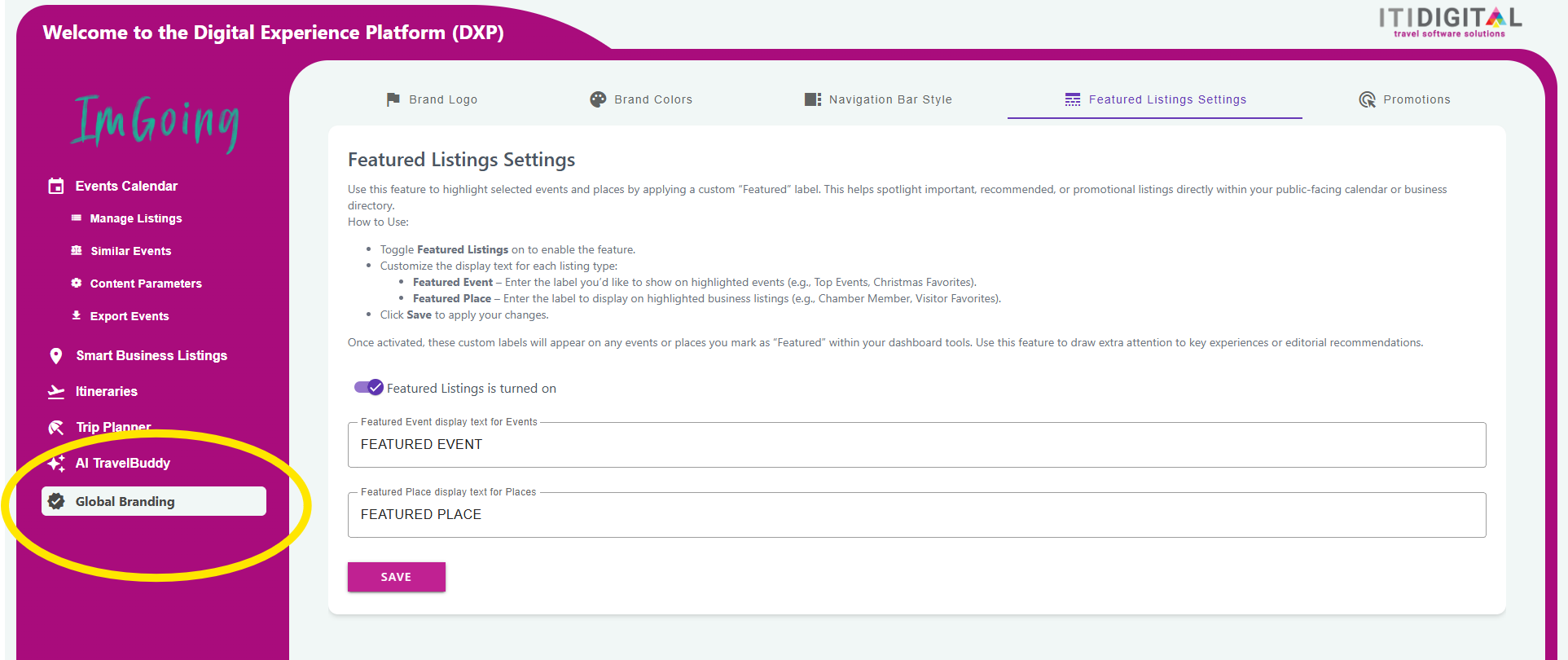Click the Featured Event display text field

pyautogui.click(x=916, y=445)
